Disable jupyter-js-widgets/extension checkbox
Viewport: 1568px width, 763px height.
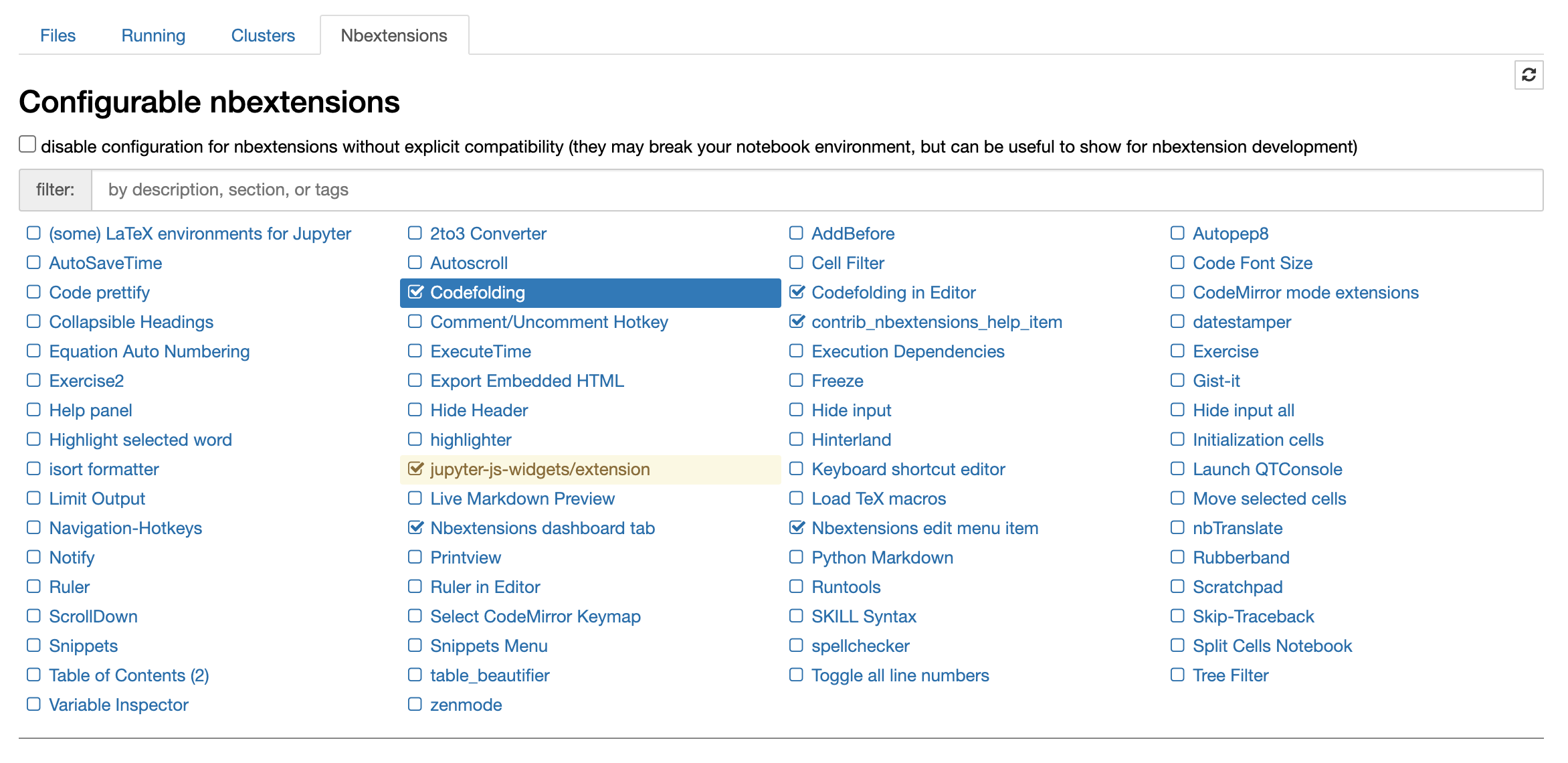pyautogui.click(x=415, y=469)
